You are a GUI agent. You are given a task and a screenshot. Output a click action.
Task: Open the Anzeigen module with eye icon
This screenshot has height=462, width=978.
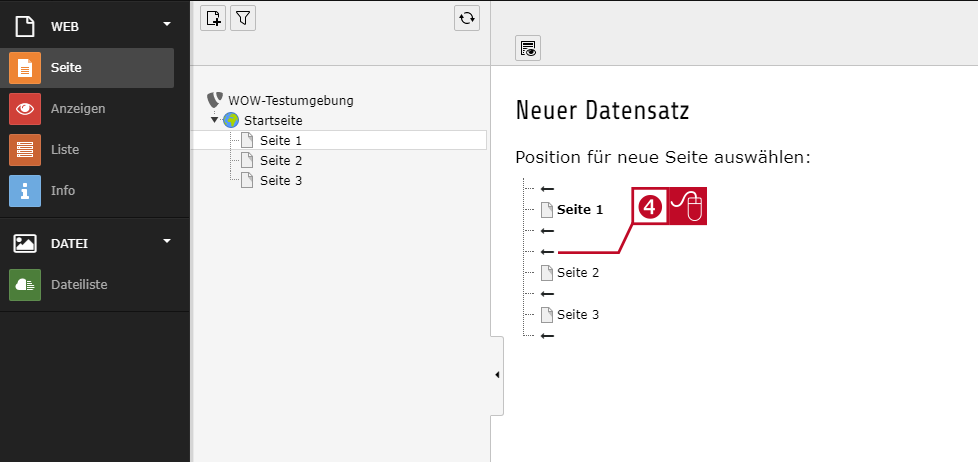pyautogui.click(x=87, y=109)
